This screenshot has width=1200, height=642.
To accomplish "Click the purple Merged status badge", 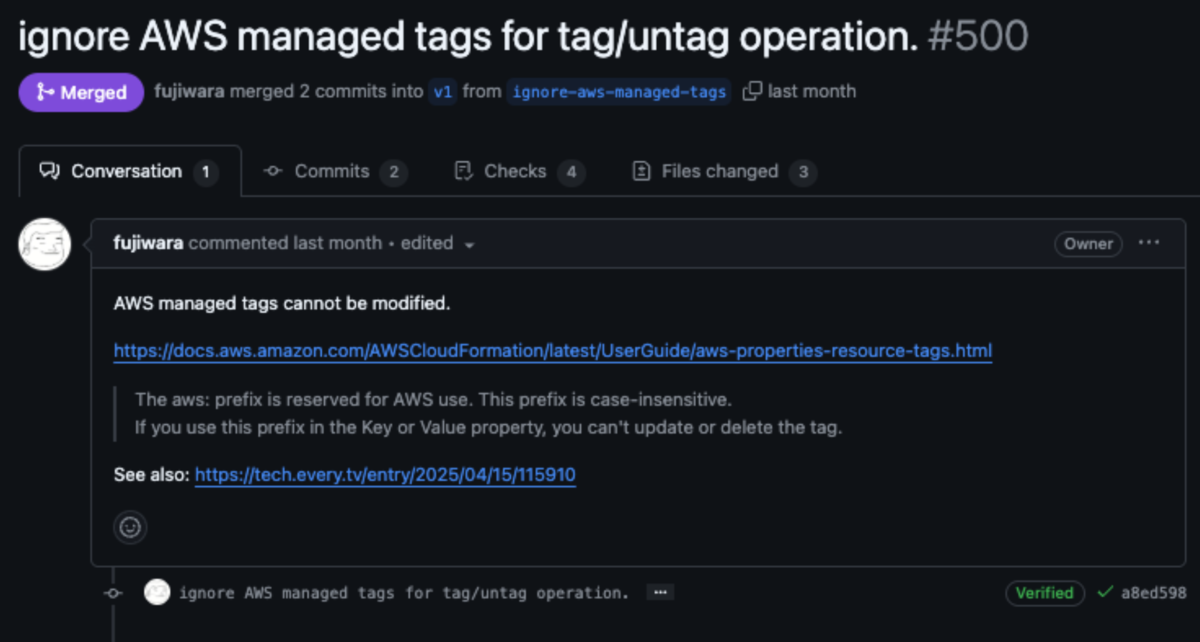I will (81, 92).
